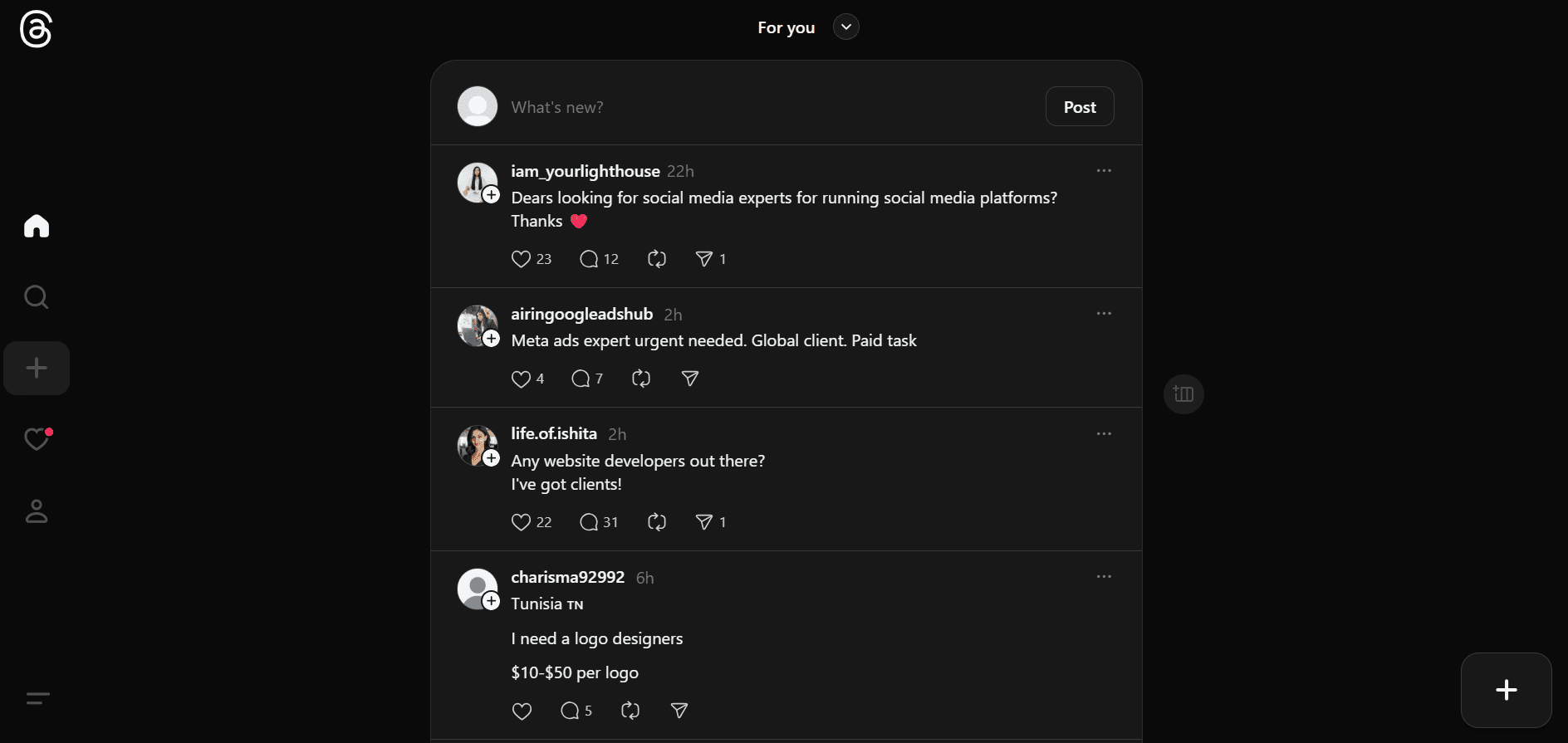Click the Threads logo at top left
The height and width of the screenshot is (743, 1568).
[35, 29]
